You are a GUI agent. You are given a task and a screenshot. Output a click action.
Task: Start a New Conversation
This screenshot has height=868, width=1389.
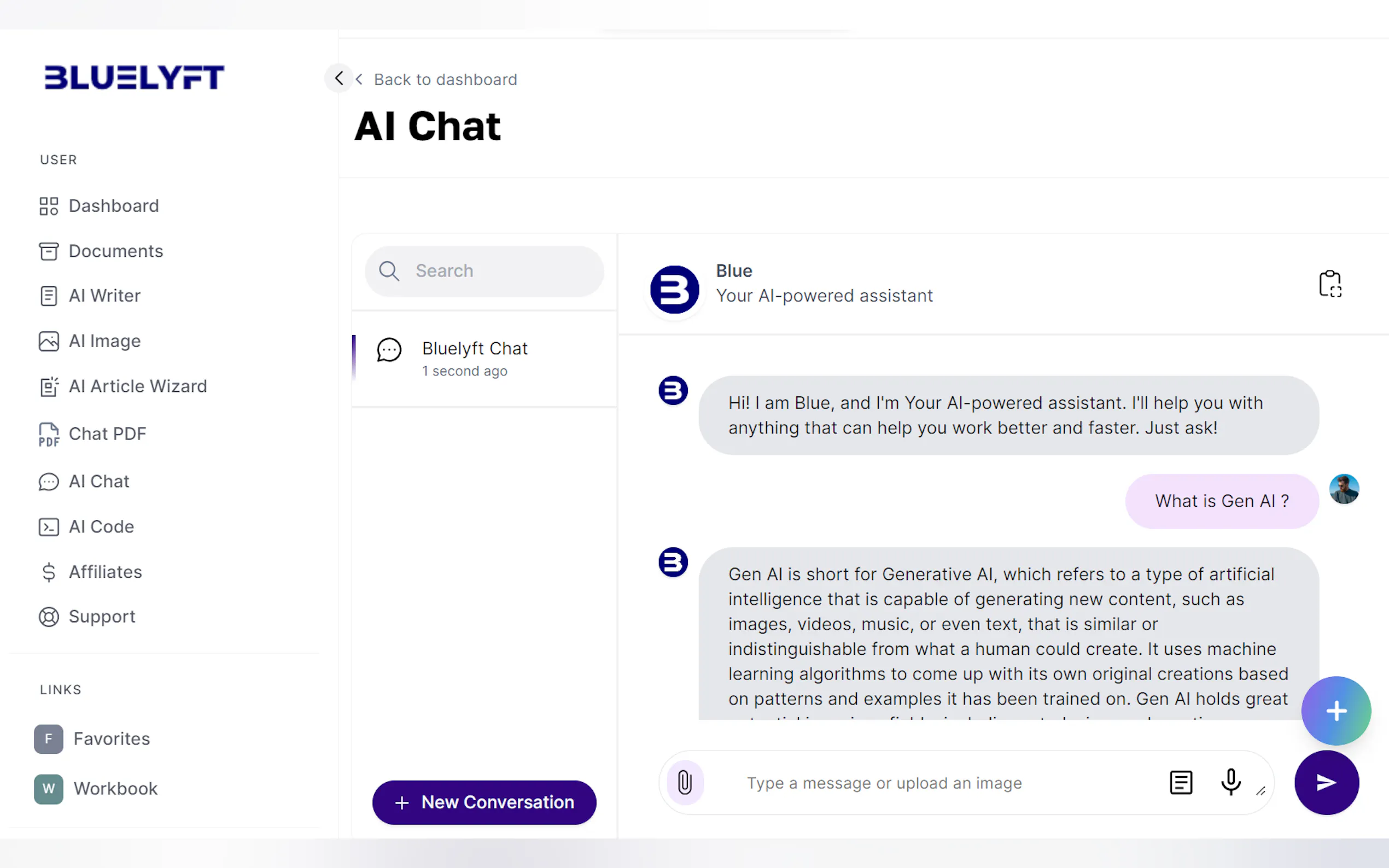(484, 802)
